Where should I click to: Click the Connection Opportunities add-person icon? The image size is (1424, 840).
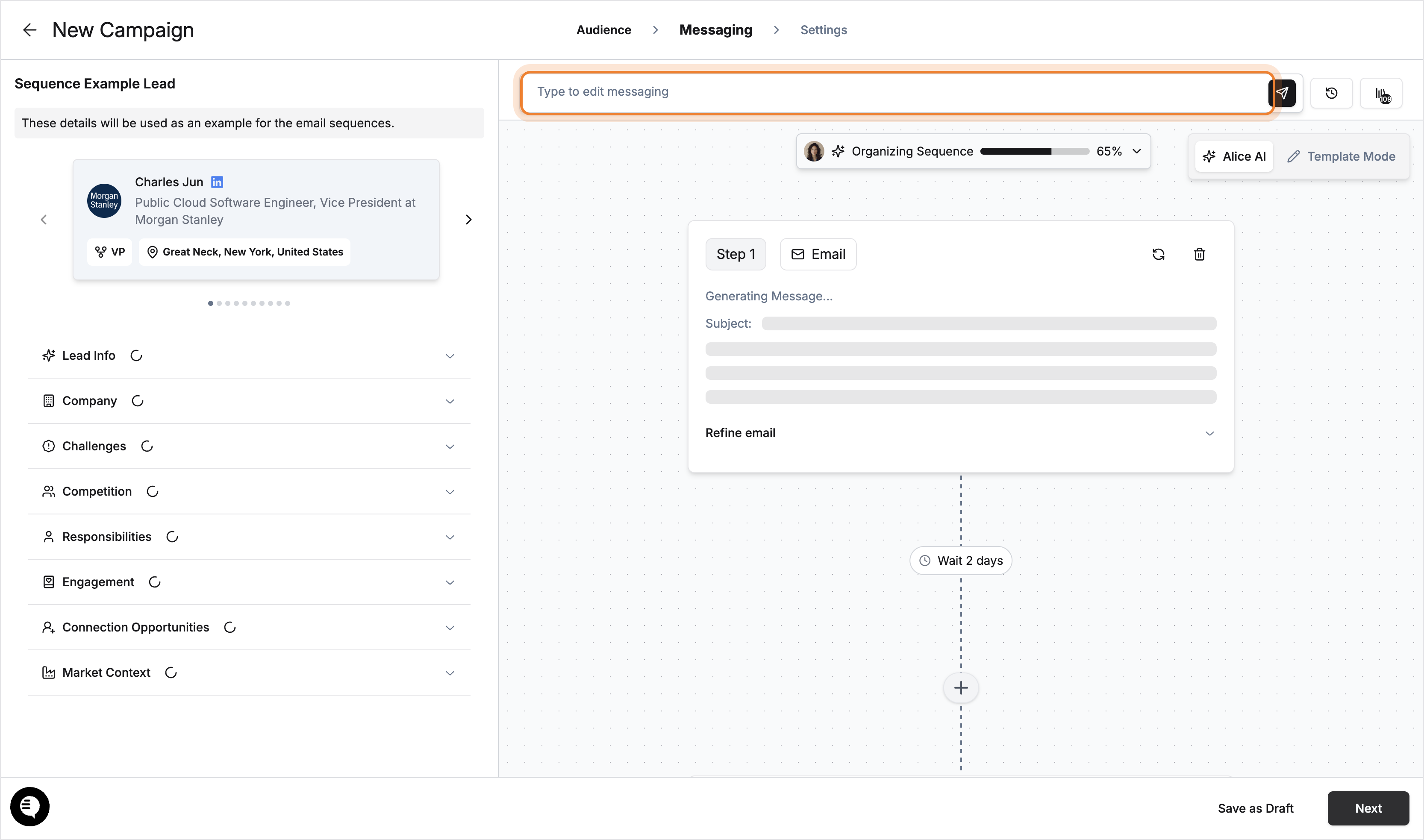tap(49, 627)
